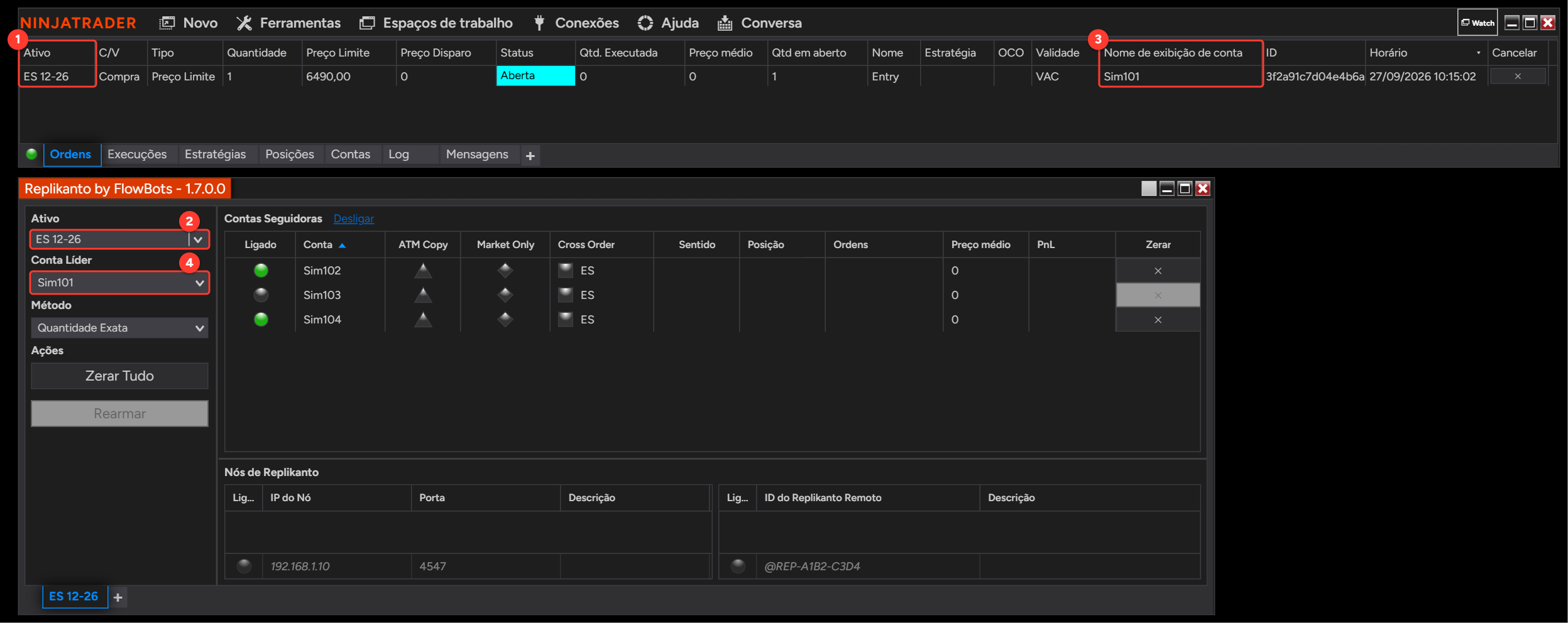The width and height of the screenshot is (1568, 623).
Task: Toggle the Ligado indicator for Sim102
Action: (261, 271)
